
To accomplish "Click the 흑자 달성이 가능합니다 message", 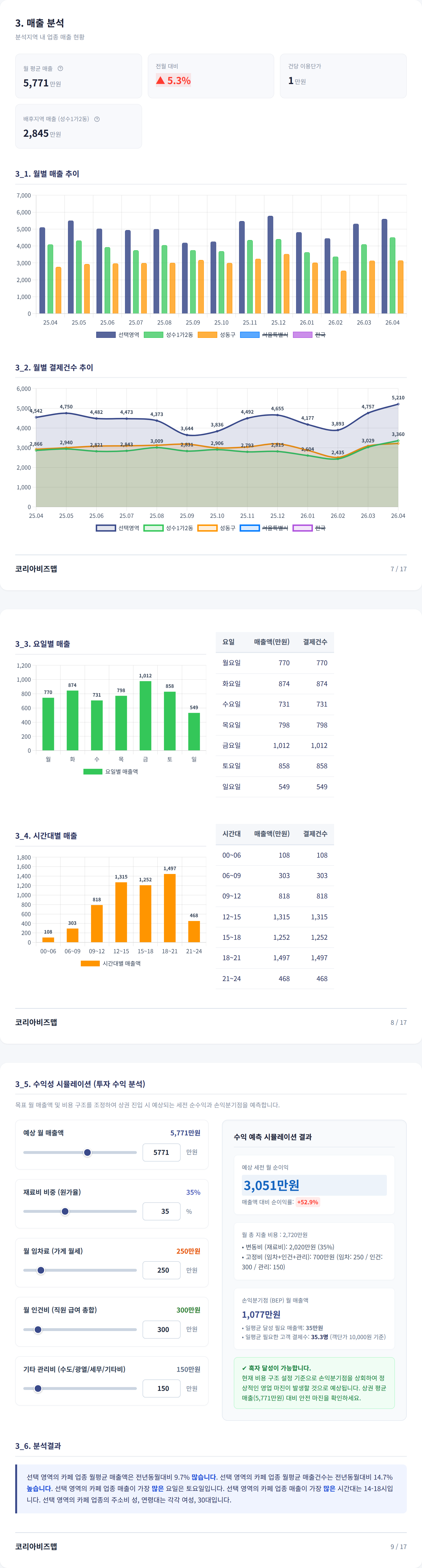I will tap(276, 1368).
